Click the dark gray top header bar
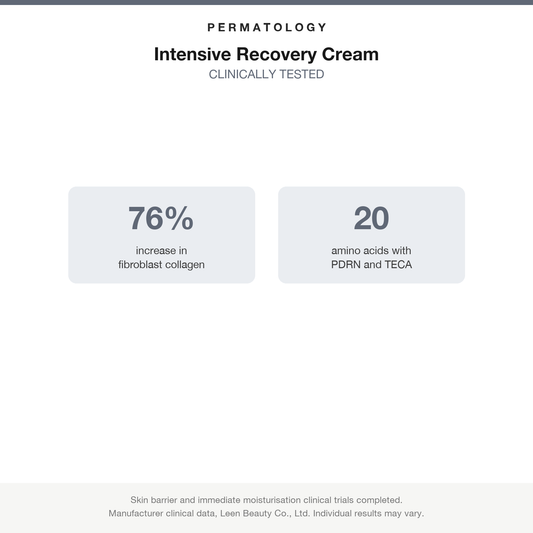 (x=266, y=2)
